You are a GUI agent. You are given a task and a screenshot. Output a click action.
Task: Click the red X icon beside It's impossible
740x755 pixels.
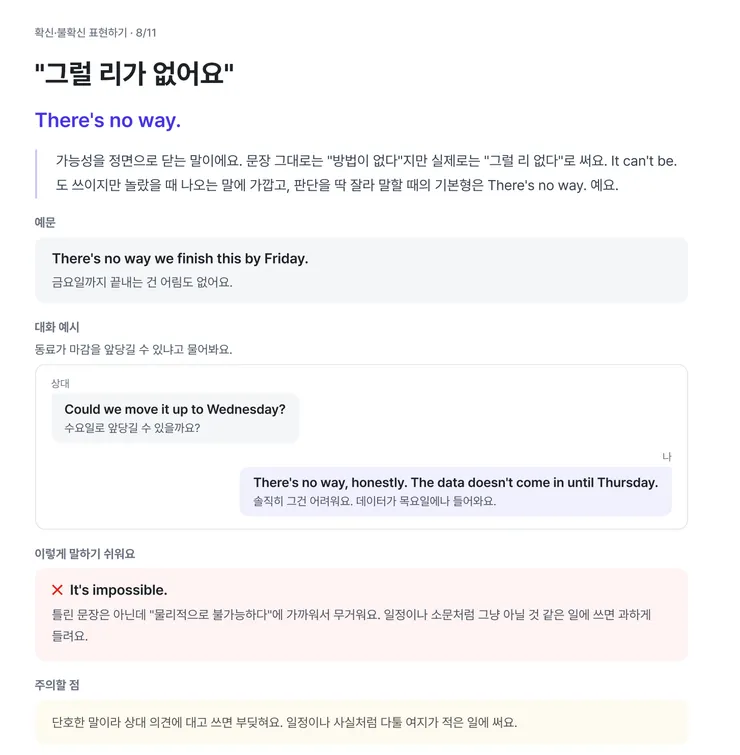(57, 590)
